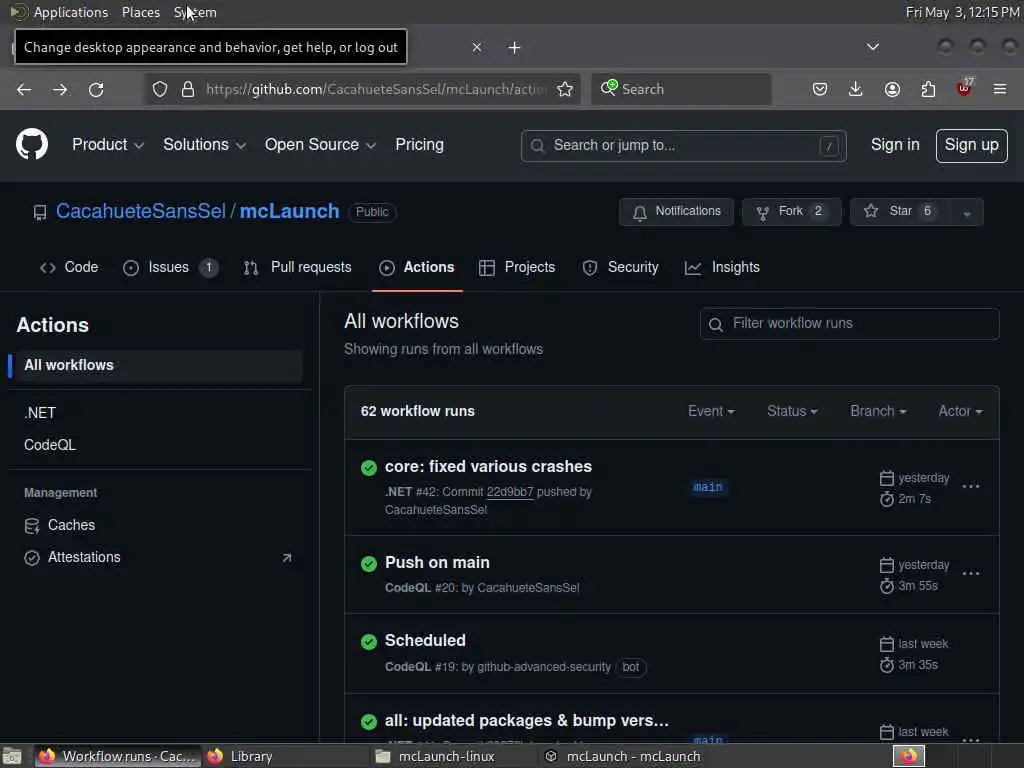This screenshot has height=768, width=1024.
Task: Click the Sign up button
Action: (971, 146)
